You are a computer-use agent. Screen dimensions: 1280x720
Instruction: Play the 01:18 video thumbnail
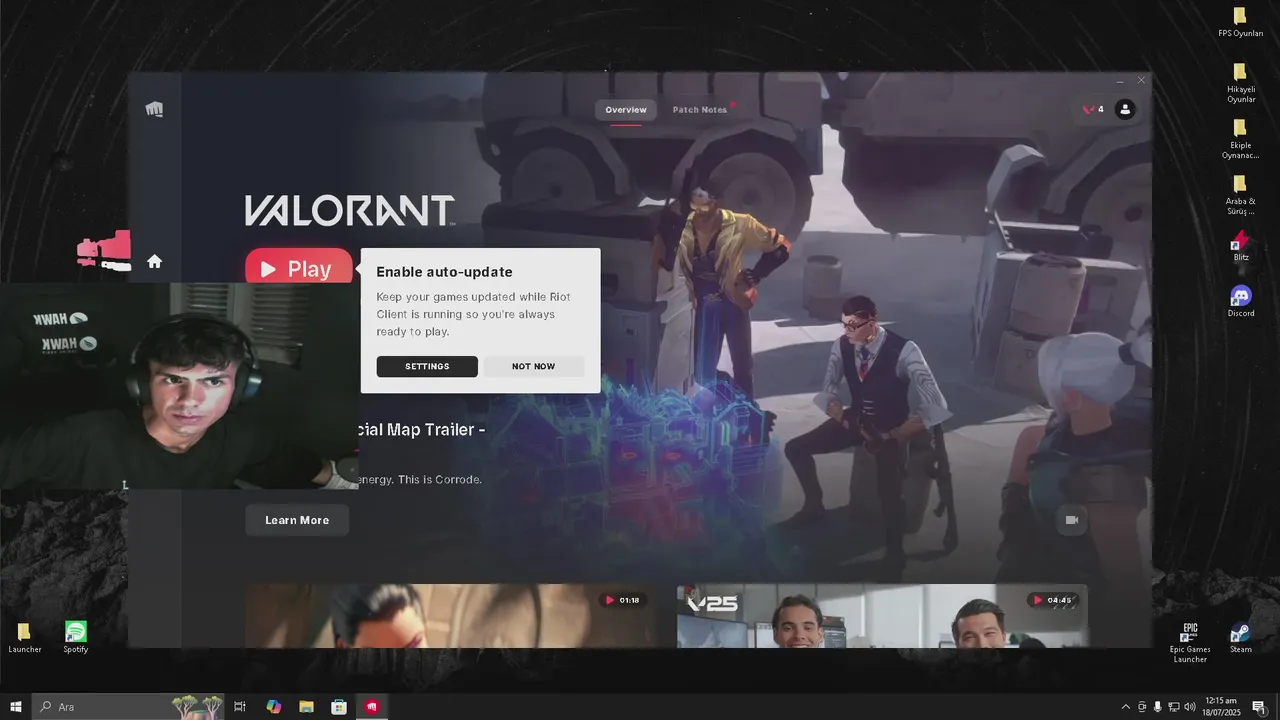pos(450,616)
